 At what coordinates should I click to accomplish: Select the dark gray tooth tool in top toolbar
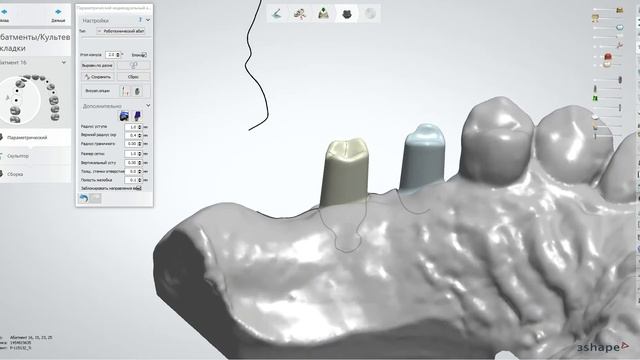coord(347,14)
